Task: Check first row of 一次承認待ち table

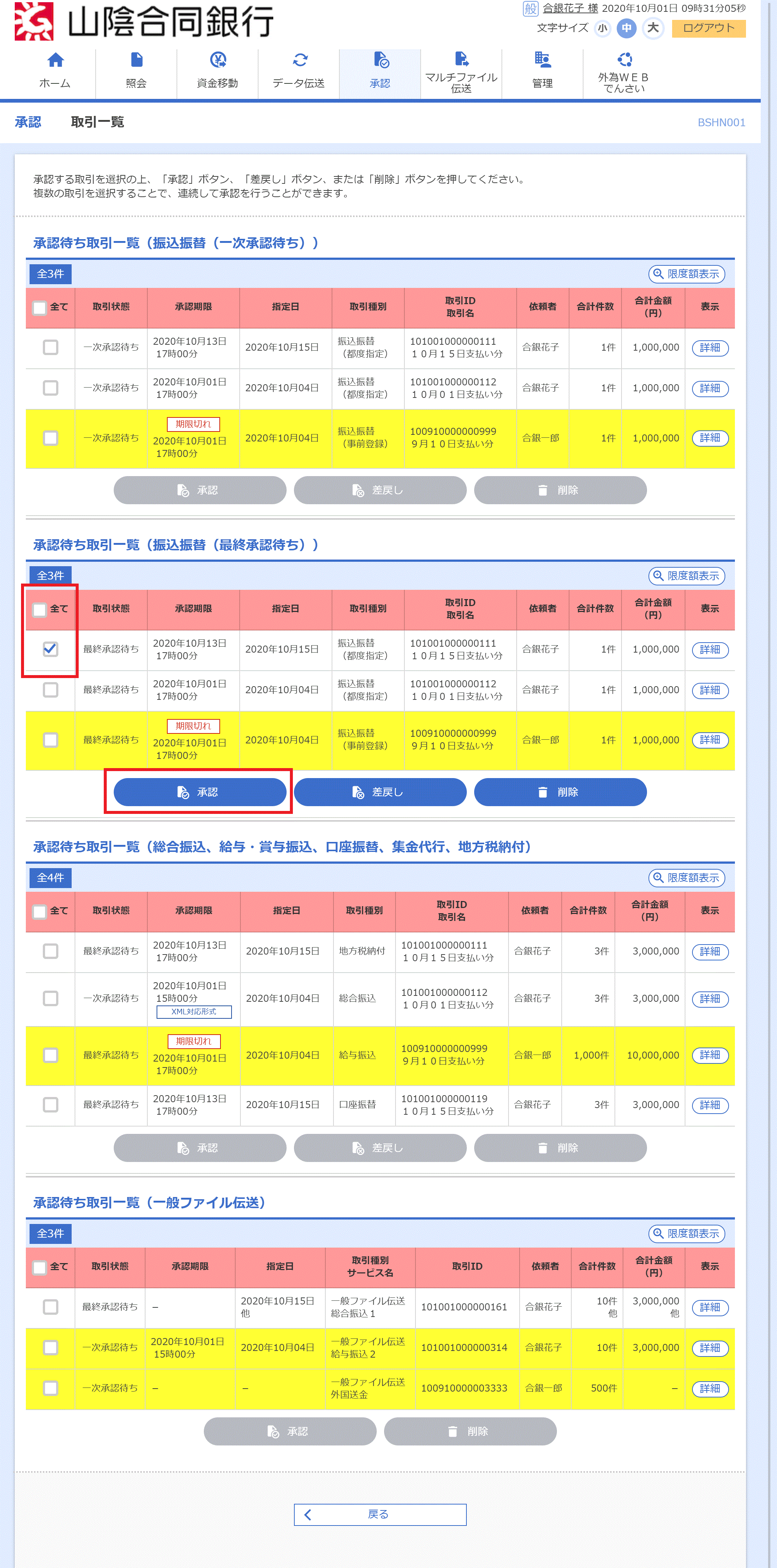Action: pos(51,348)
